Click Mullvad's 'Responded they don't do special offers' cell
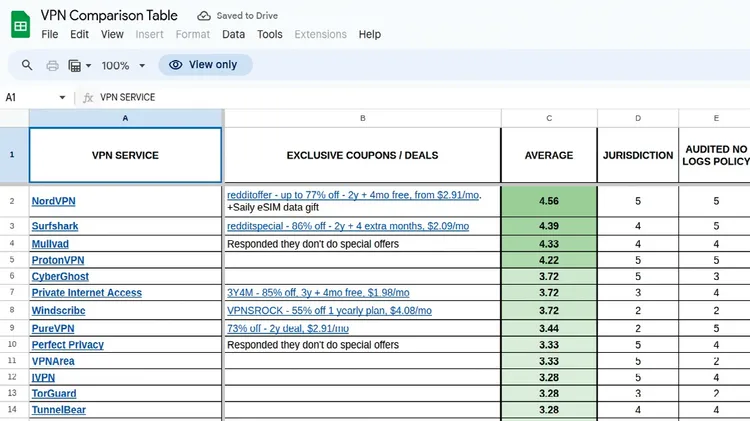Screen dimensions: 750x421 [x=363, y=244]
